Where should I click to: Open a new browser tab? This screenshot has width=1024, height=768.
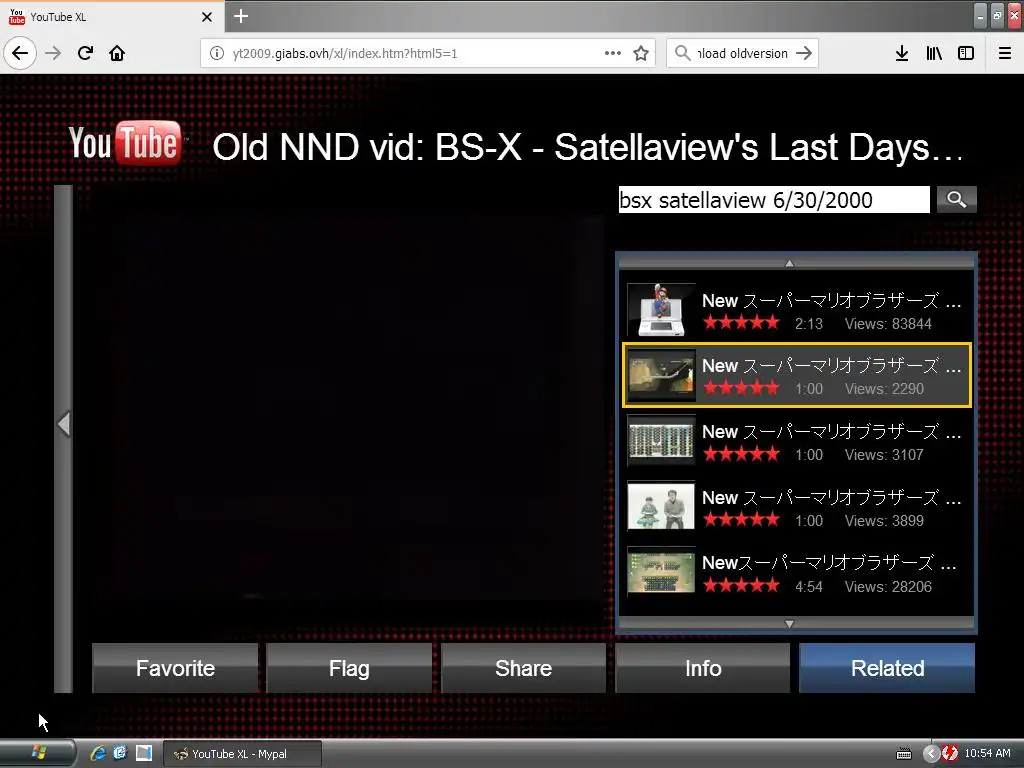click(x=240, y=16)
